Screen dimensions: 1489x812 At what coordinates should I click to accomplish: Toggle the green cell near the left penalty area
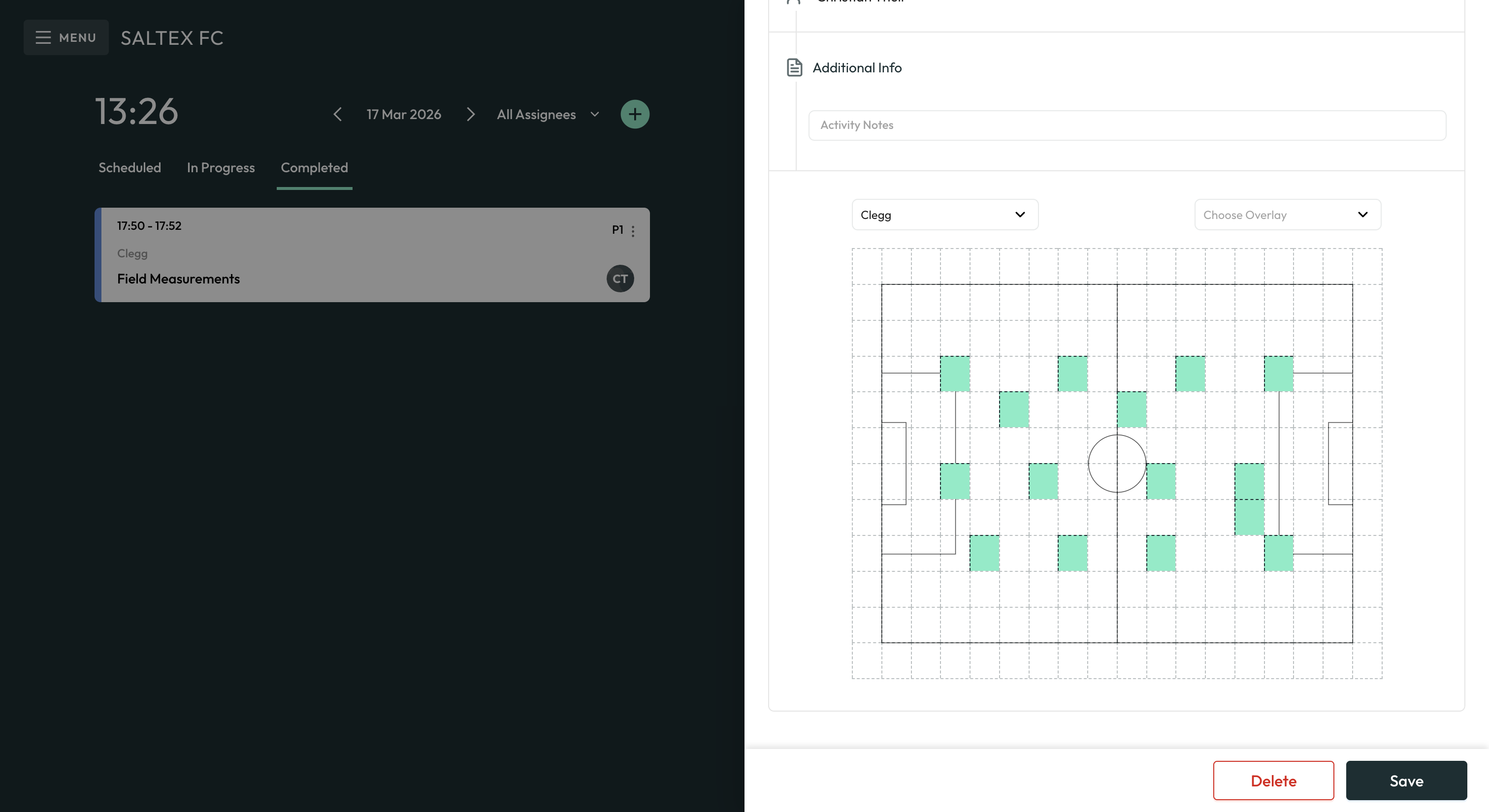(955, 482)
